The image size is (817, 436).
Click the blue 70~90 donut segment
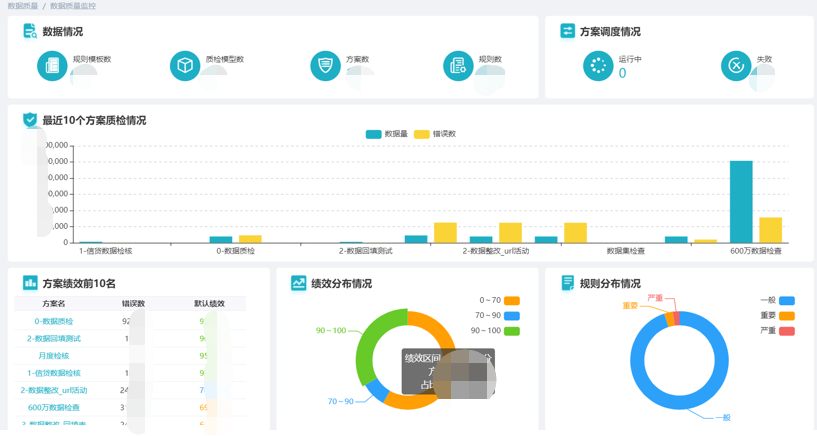click(x=377, y=390)
